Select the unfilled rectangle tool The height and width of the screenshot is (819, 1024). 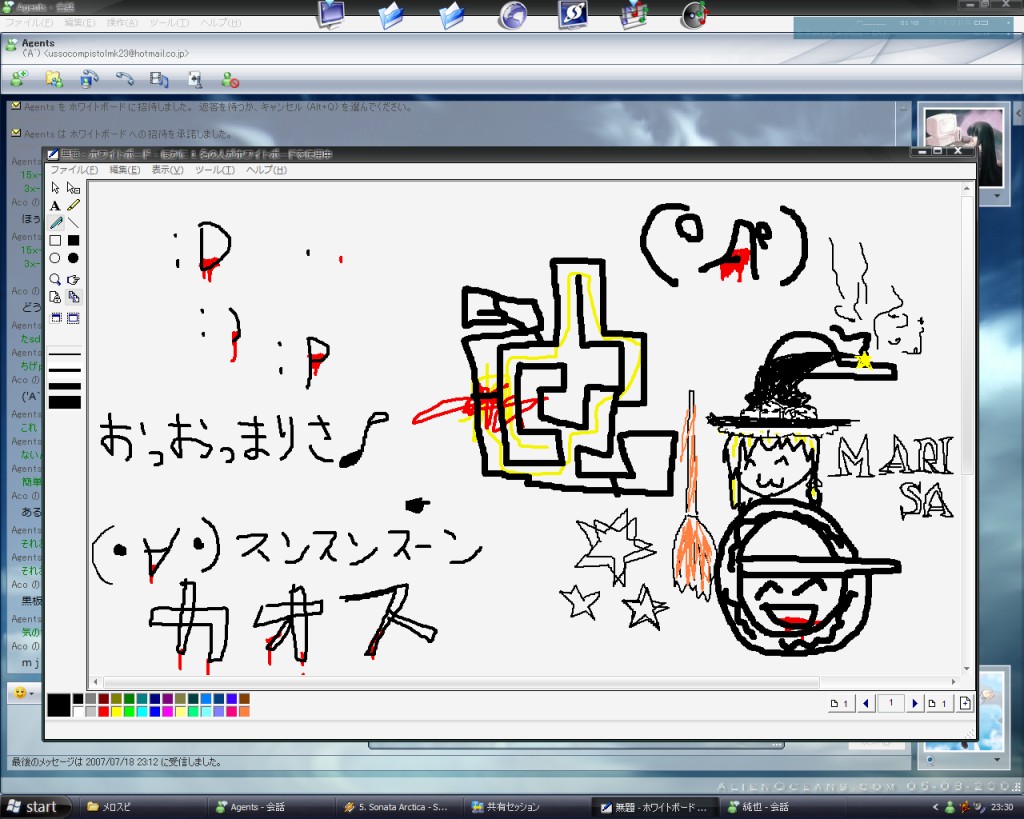56,241
